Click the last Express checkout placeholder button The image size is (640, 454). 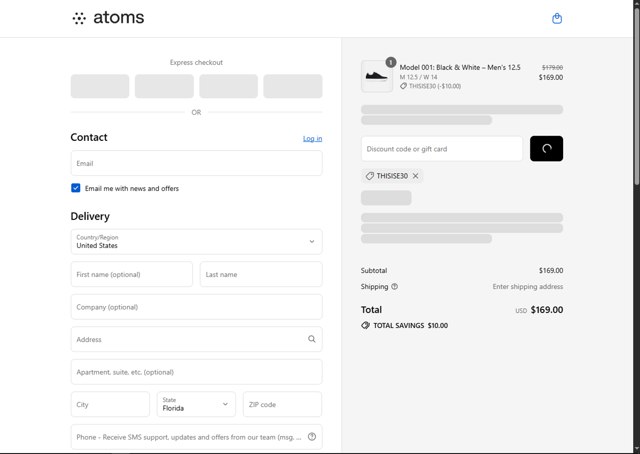(x=293, y=86)
